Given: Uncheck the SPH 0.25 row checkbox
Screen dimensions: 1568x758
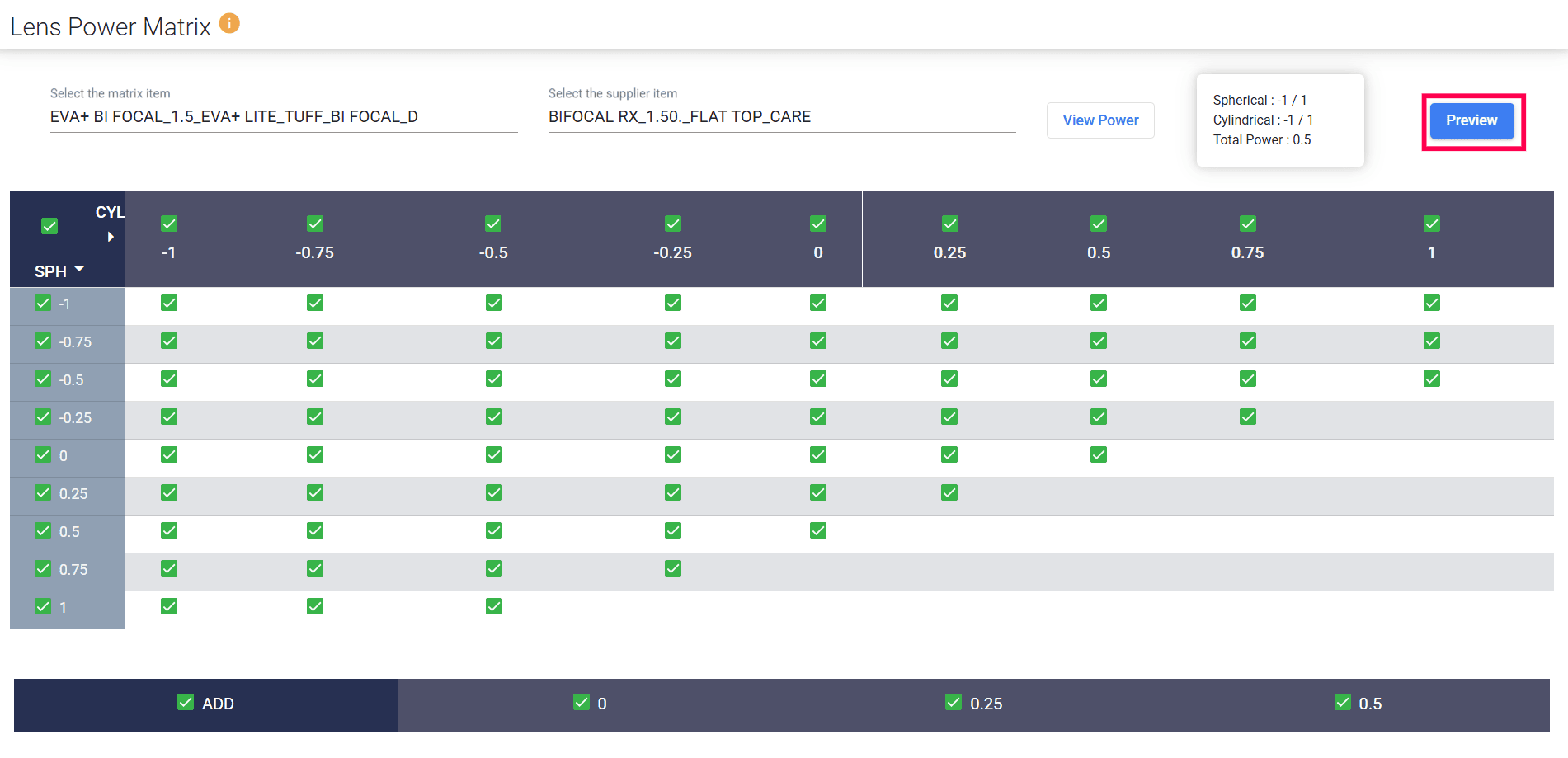Looking at the screenshot, I should point(43,493).
